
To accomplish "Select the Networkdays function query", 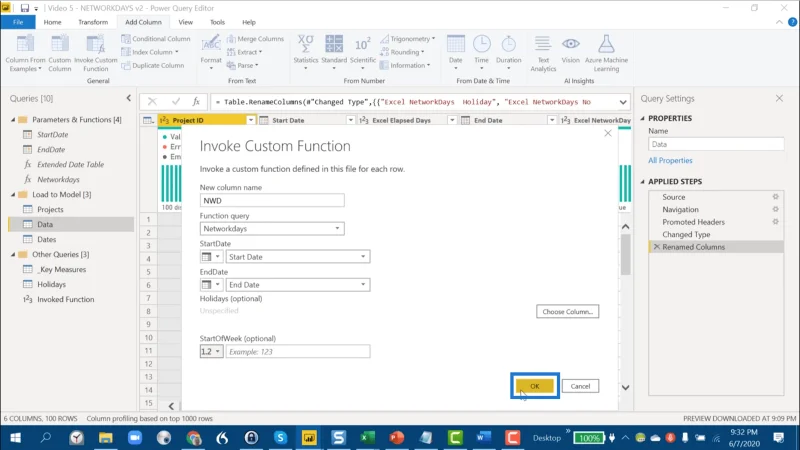I will point(58,180).
